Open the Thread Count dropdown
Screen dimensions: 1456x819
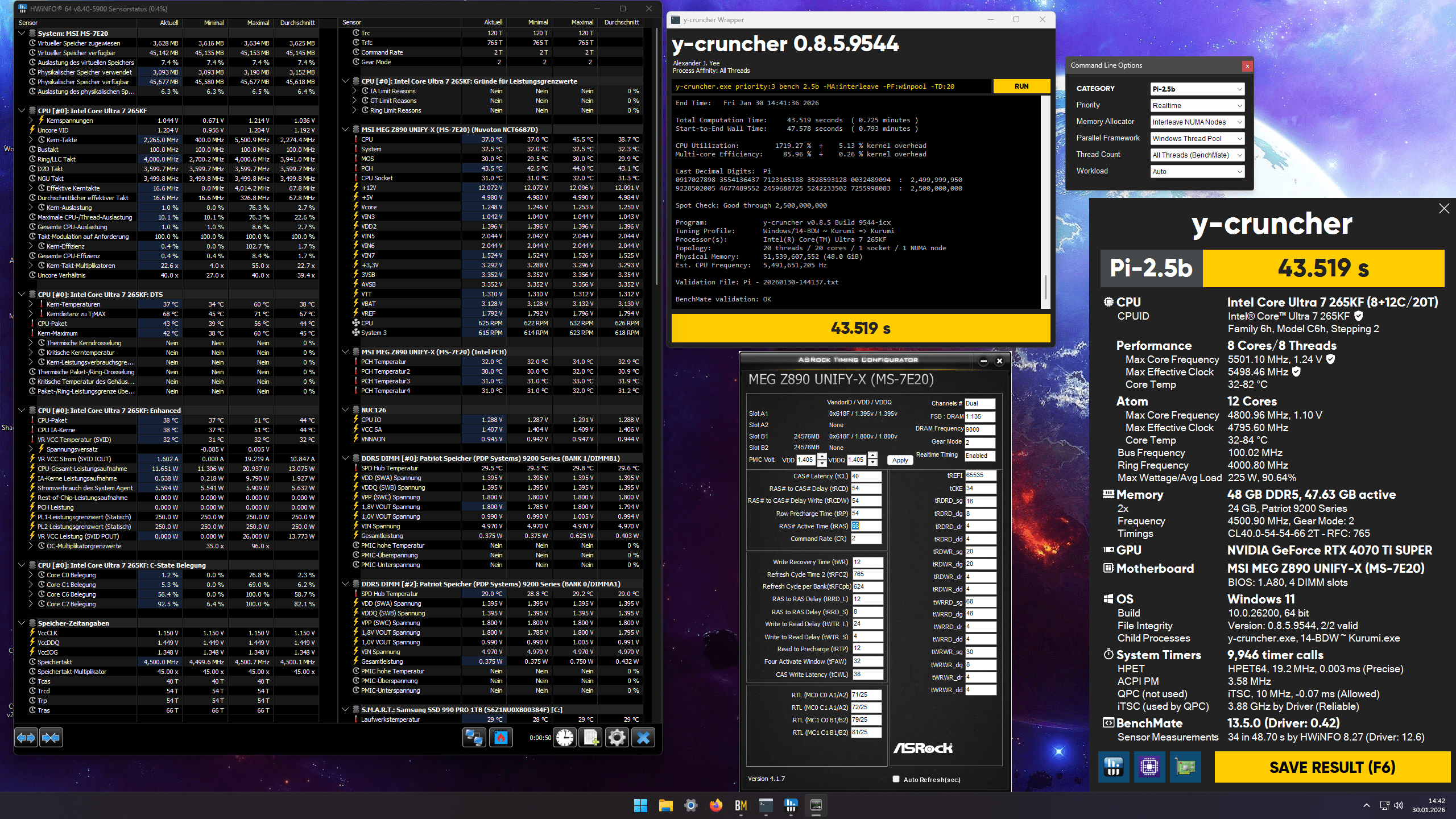pos(1197,155)
